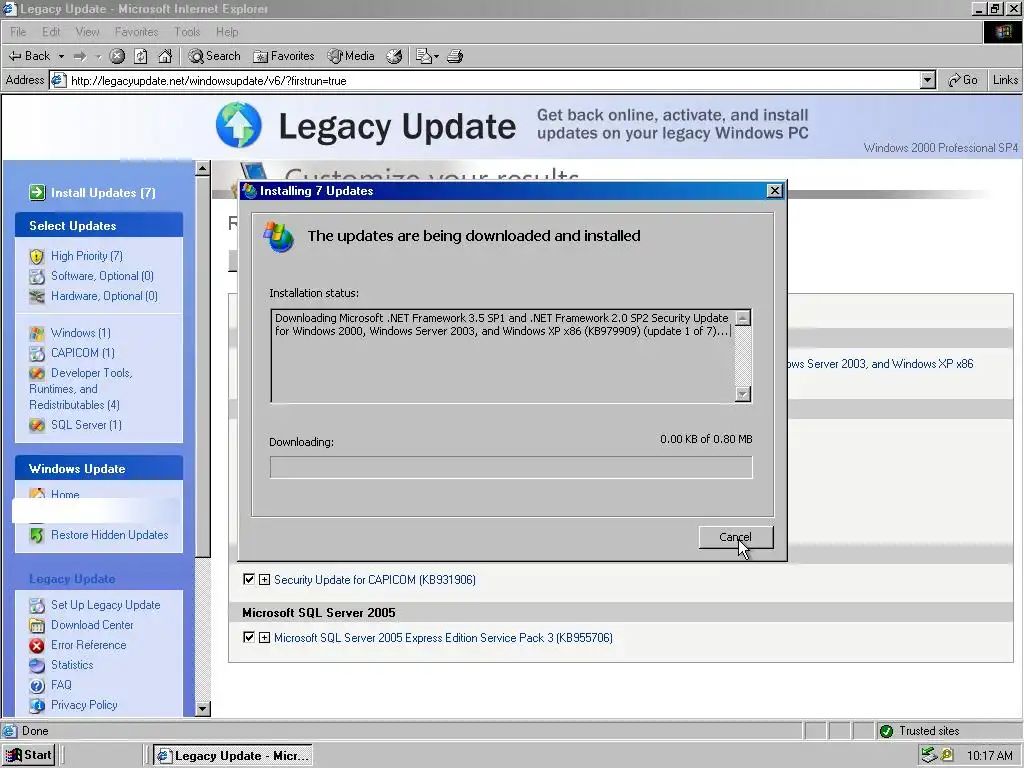Click the Mail toolbar icon
This screenshot has width=1024, height=768.
424,56
